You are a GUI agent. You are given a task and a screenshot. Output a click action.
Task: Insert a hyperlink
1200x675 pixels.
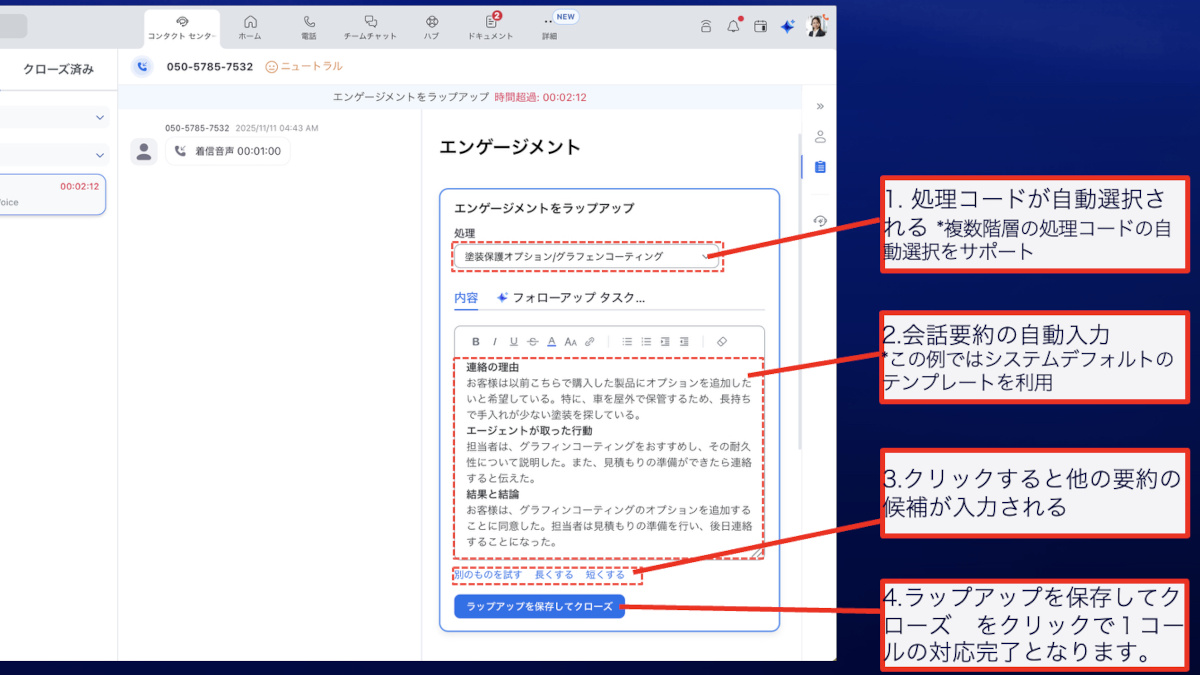(590, 341)
